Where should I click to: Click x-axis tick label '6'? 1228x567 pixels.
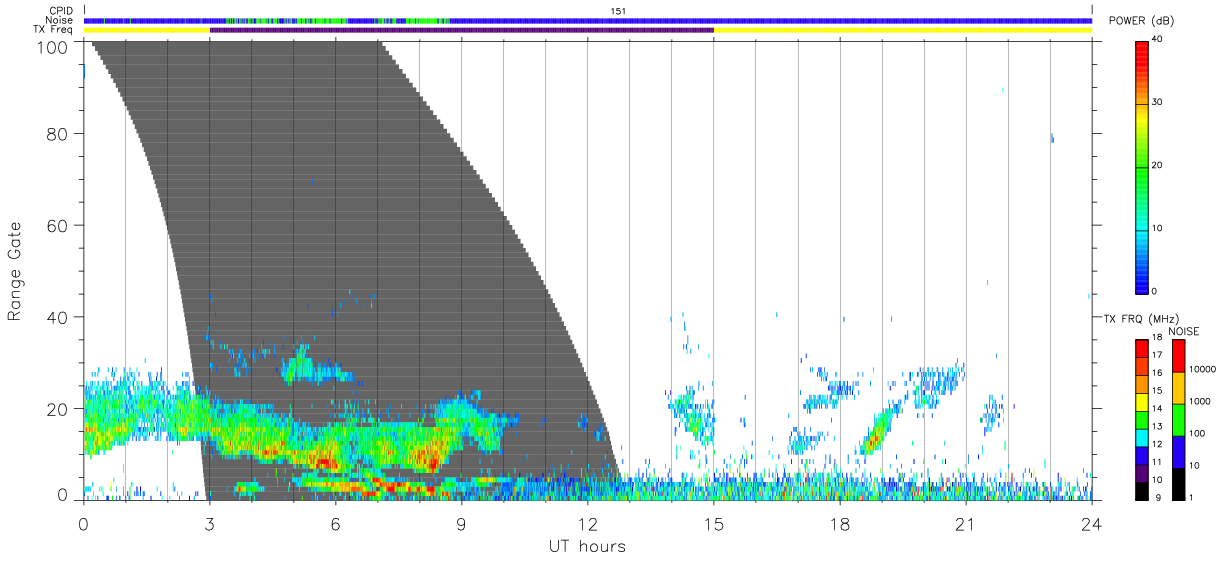pos(335,524)
